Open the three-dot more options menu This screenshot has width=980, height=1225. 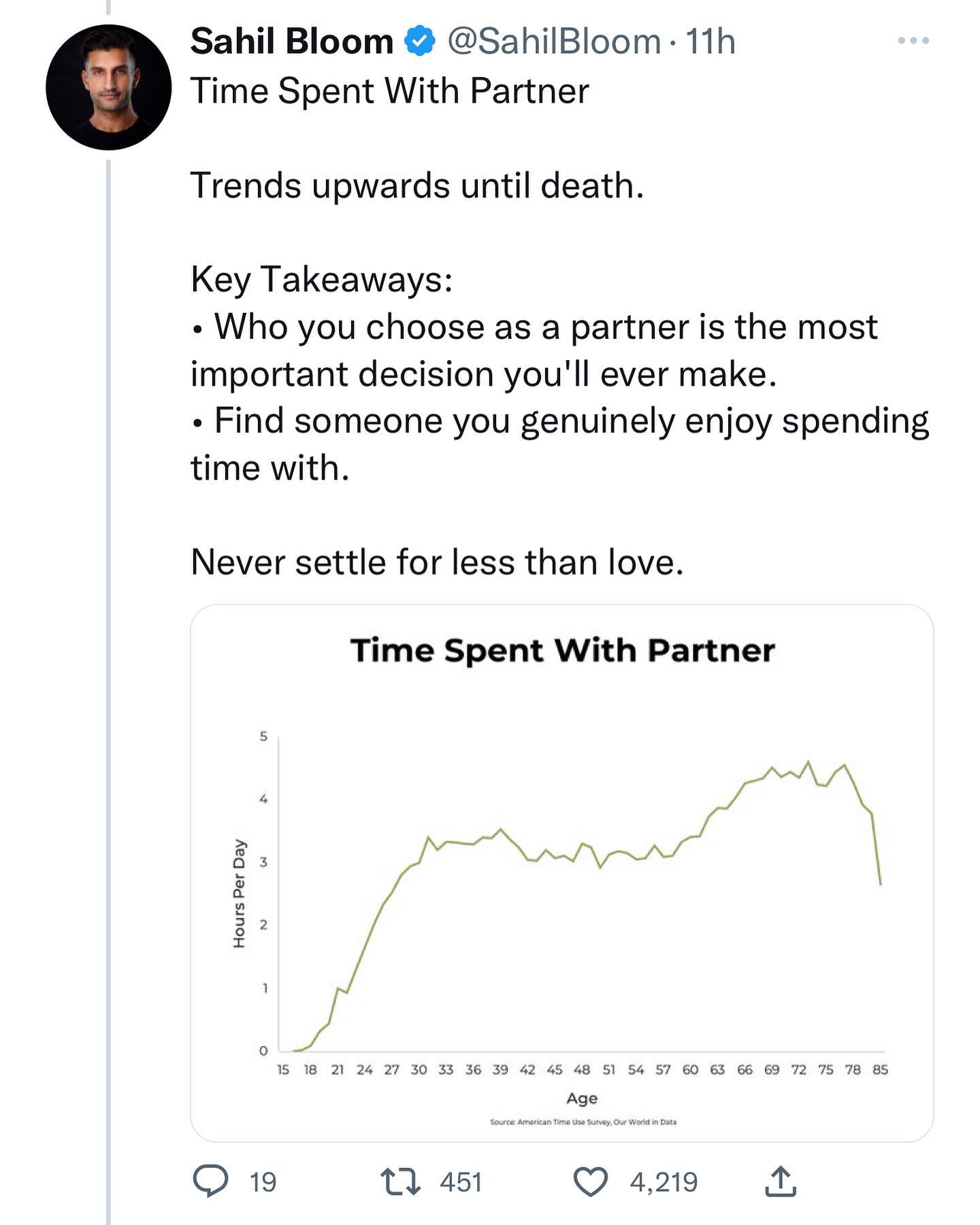pos(913,41)
